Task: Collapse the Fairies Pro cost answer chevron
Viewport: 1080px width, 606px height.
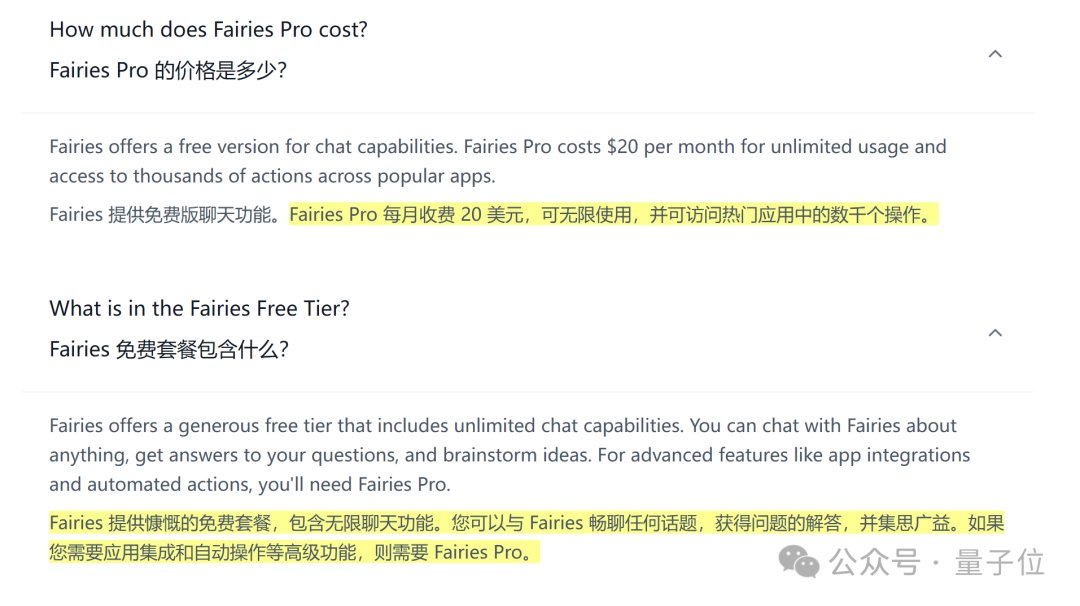Action: (995, 54)
